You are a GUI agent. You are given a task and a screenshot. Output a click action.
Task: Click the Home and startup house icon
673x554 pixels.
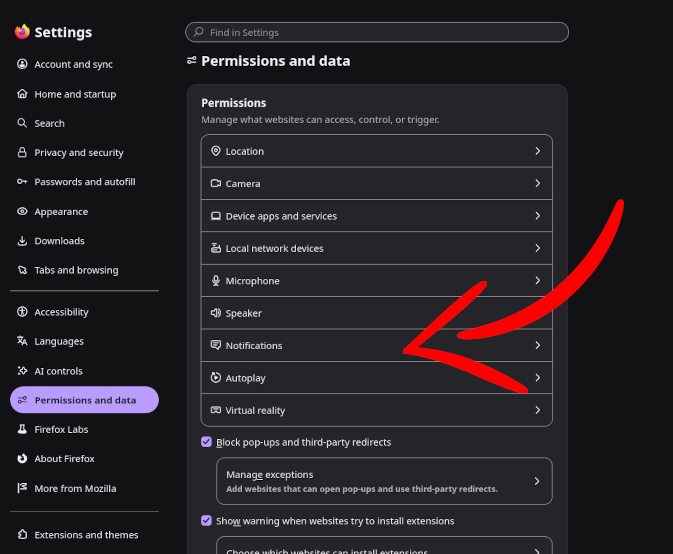[22, 94]
